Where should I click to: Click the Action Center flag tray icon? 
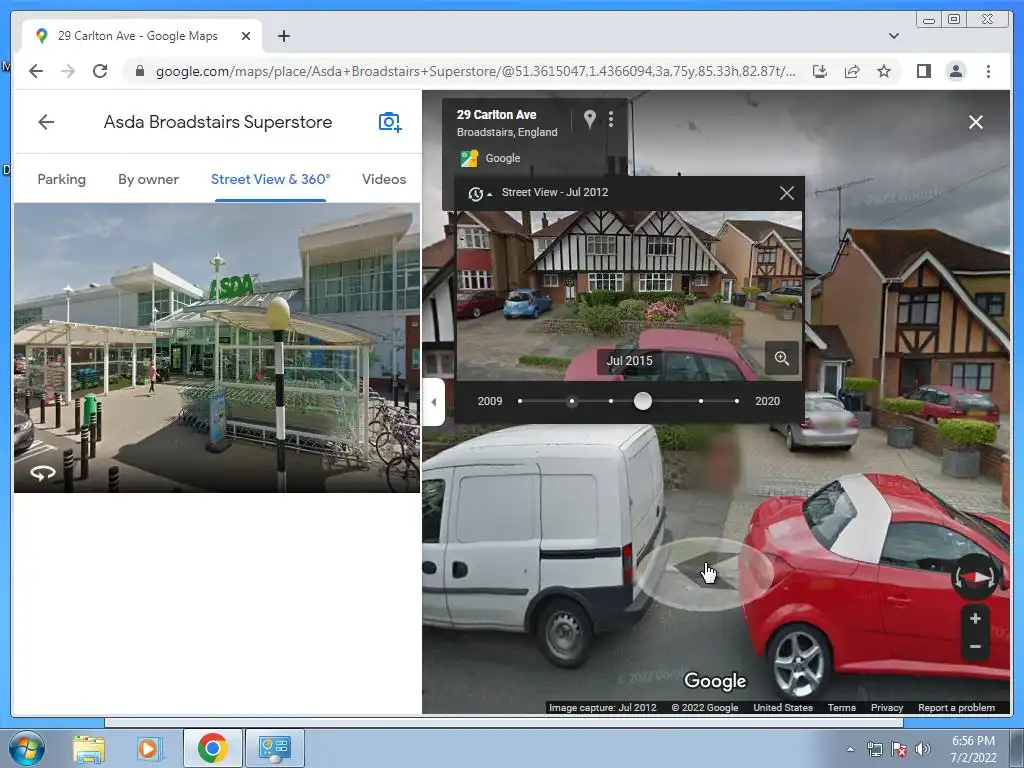tap(899, 749)
